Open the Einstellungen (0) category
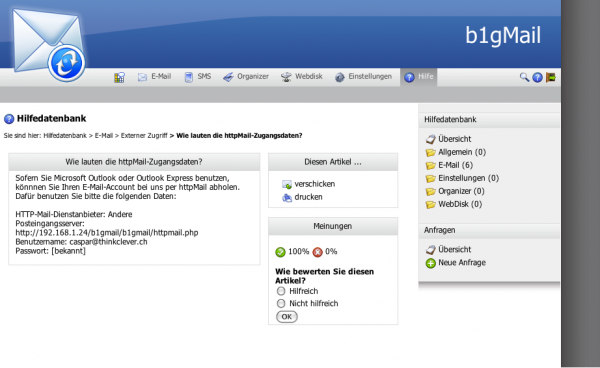 468,178
